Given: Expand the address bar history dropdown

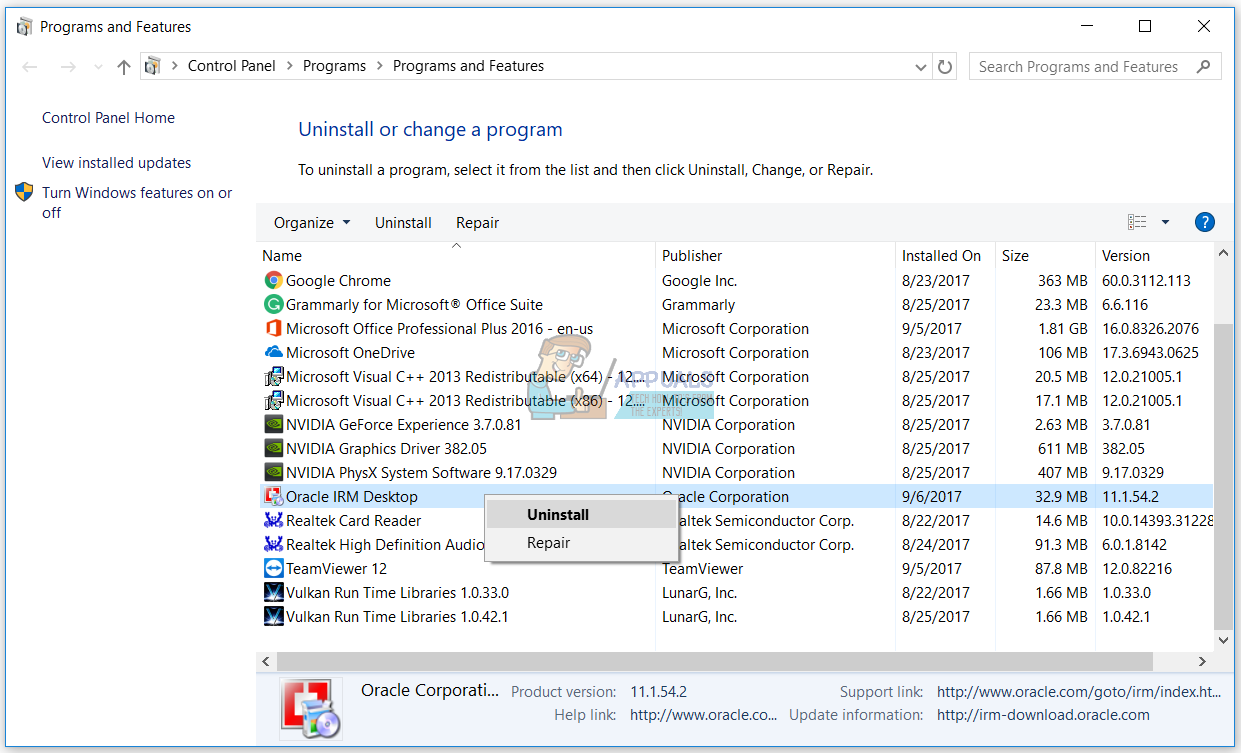Looking at the screenshot, I should (921, 67).
